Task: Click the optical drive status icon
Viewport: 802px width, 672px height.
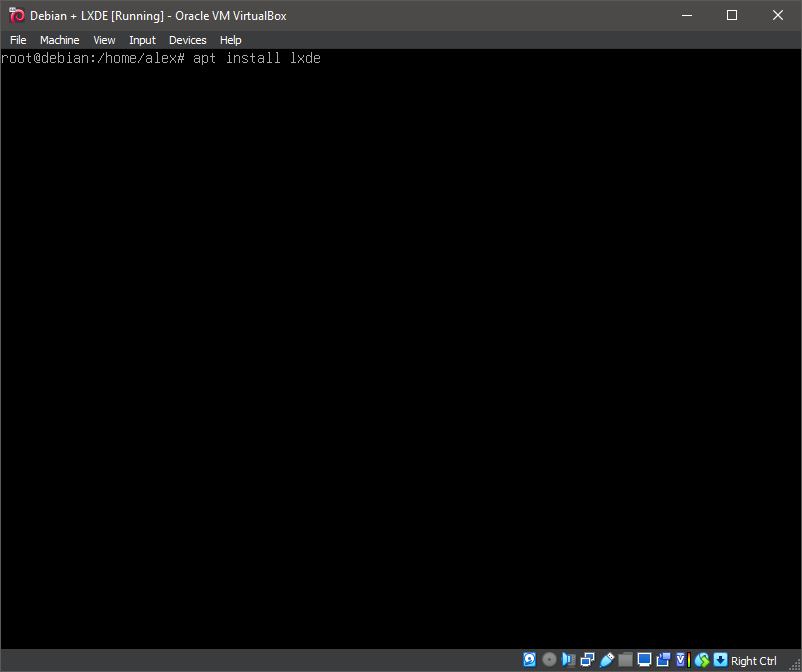Action: tap(549, 660)
